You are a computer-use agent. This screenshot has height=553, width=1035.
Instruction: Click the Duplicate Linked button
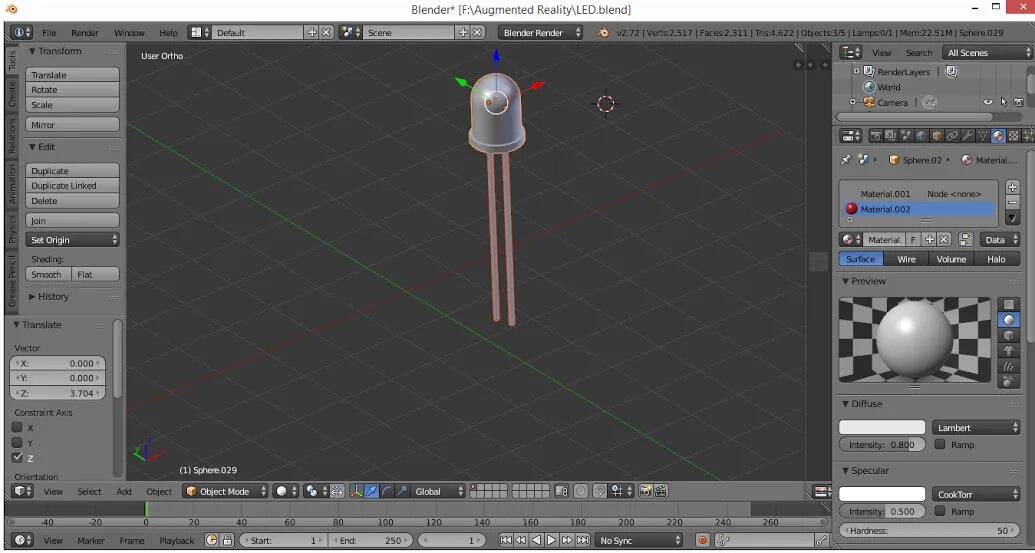pos(73,185)
